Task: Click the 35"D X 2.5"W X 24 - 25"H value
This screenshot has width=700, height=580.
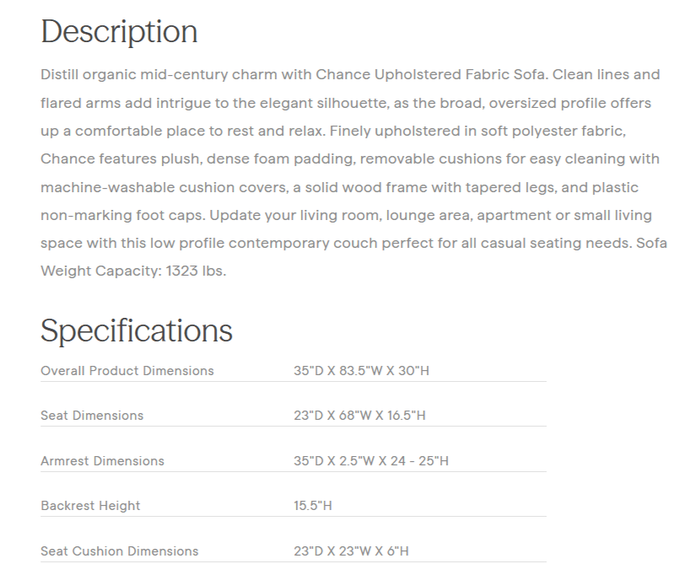Action: click(x=371, y=461)
